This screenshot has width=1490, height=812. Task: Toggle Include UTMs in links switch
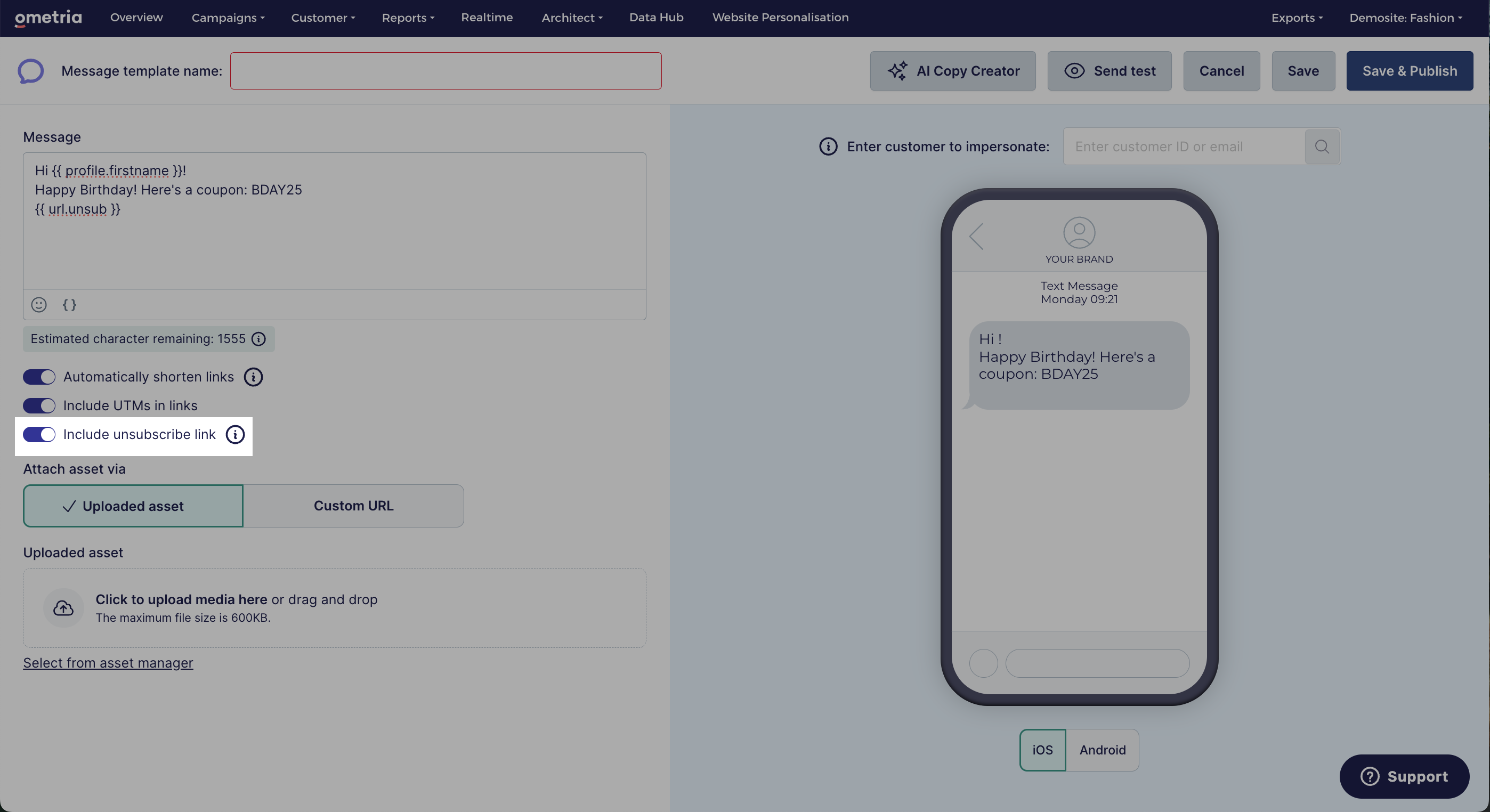point(39,406)
